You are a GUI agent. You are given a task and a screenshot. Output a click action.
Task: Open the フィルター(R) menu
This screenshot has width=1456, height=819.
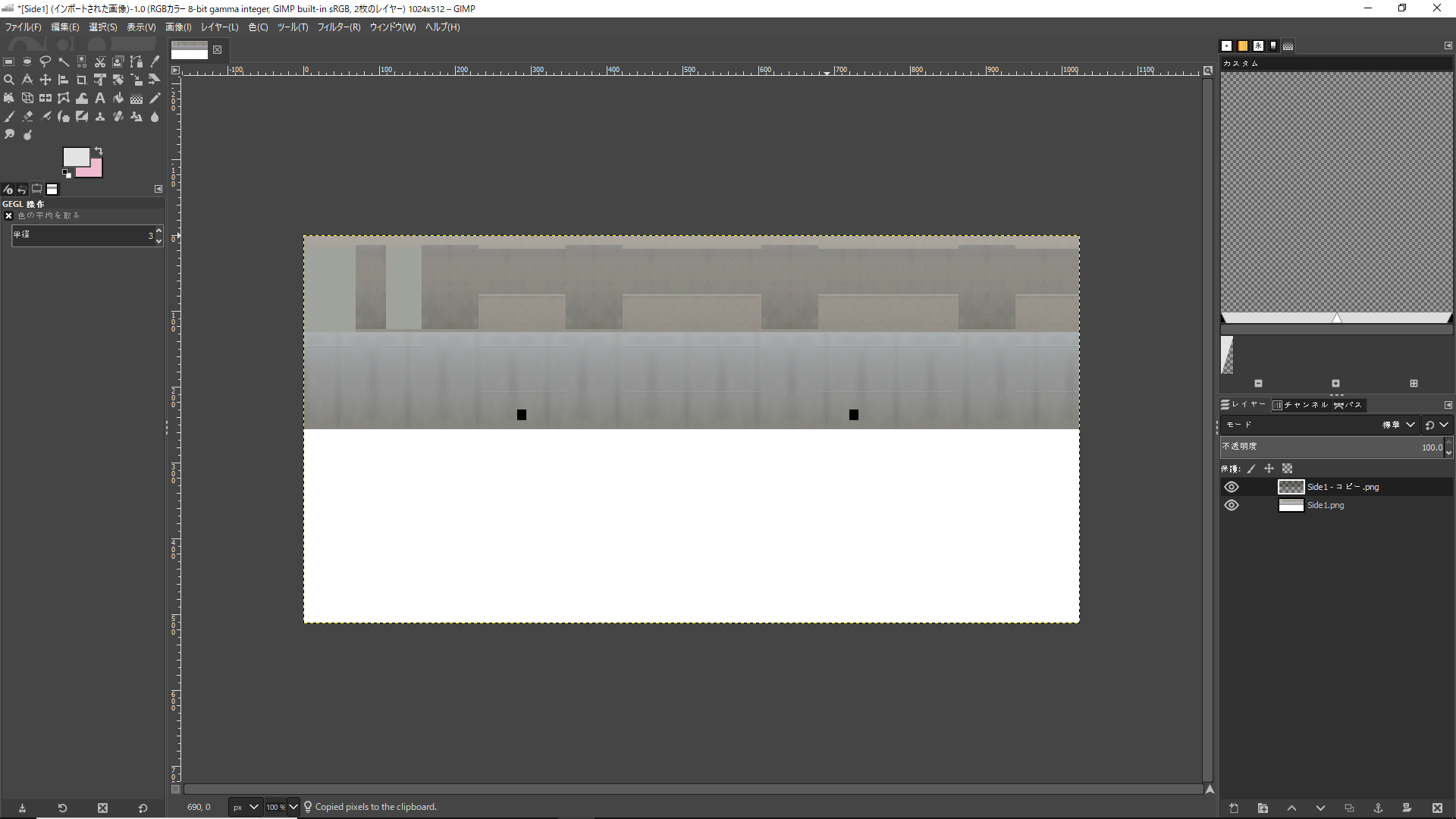338,27
